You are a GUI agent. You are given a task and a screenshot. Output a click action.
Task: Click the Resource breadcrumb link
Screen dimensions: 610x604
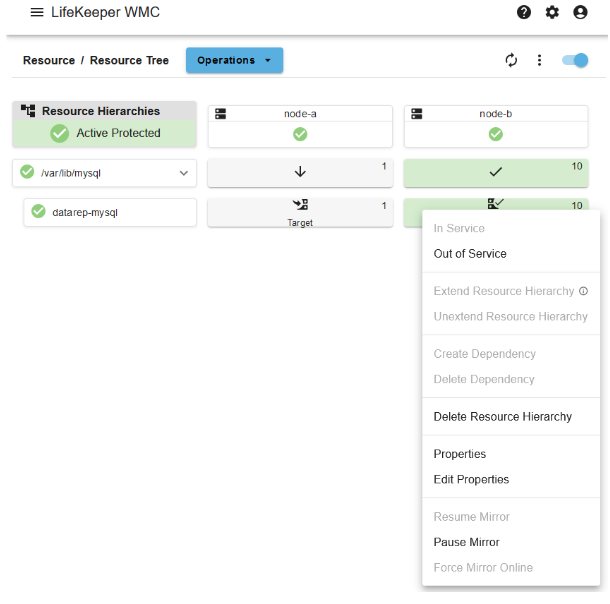point(48,60)
